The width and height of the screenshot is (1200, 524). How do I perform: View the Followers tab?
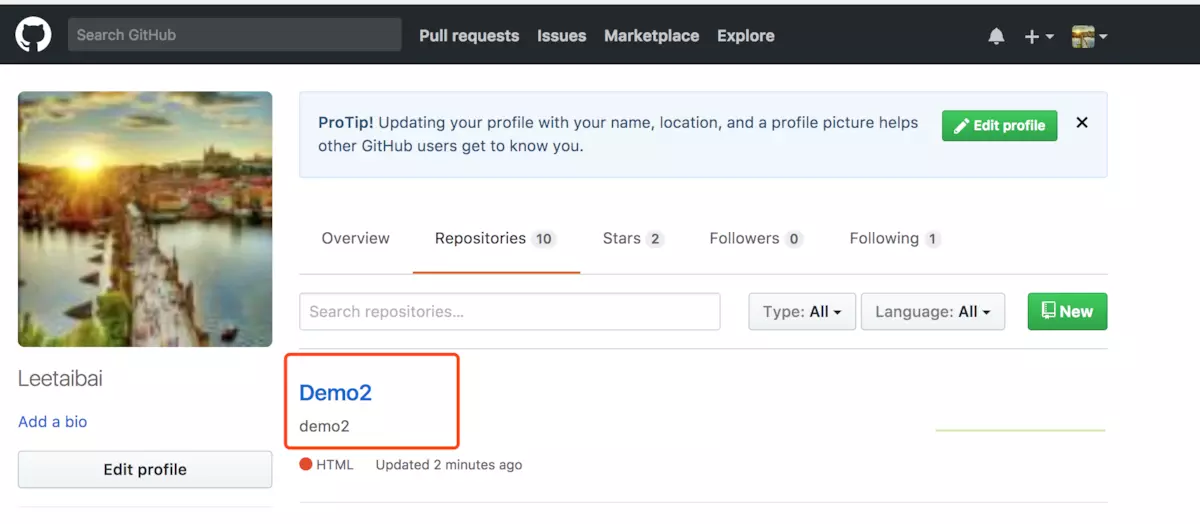click(x=756, y=238)
